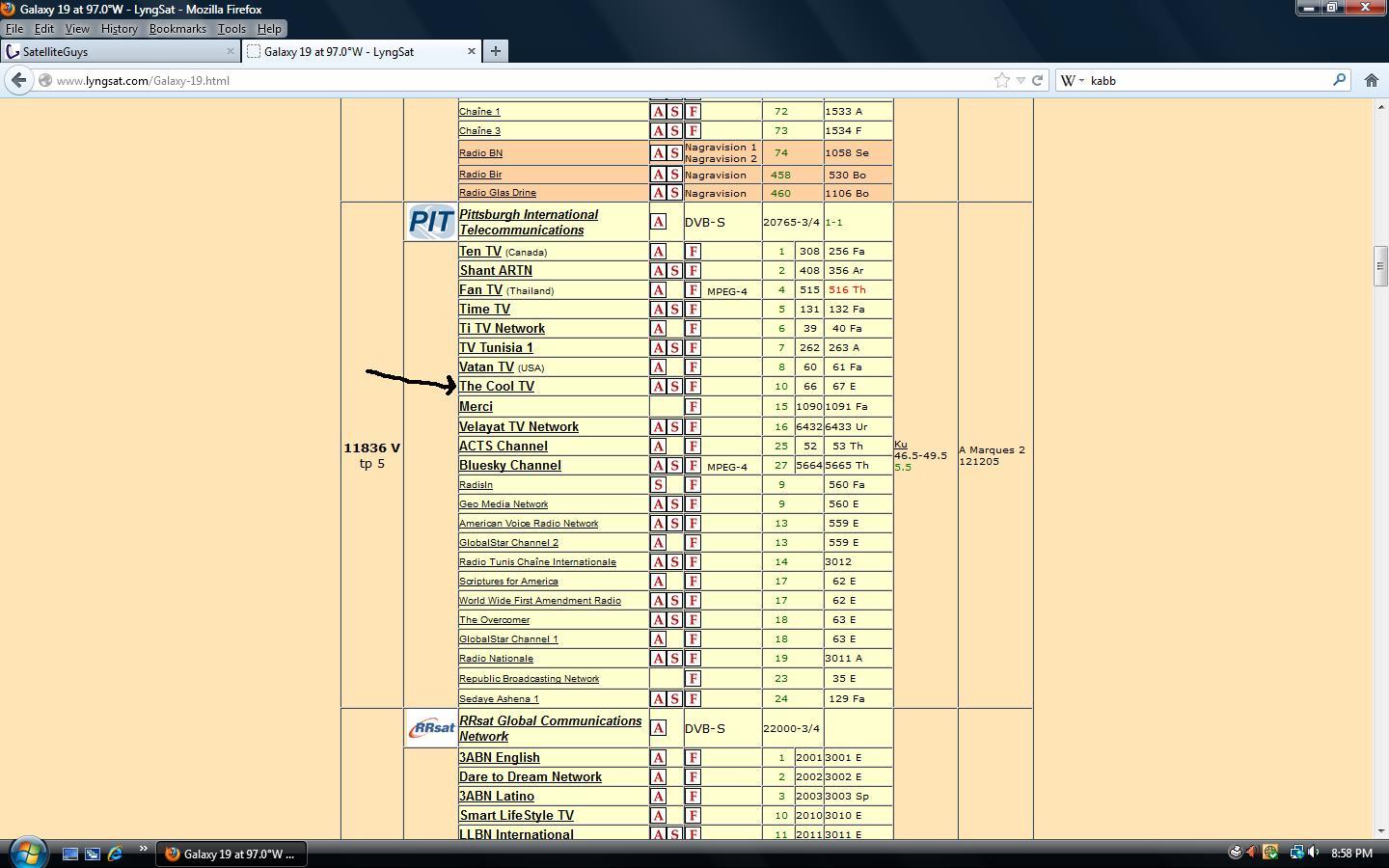Open the Help menu

[x=269, y=29]
